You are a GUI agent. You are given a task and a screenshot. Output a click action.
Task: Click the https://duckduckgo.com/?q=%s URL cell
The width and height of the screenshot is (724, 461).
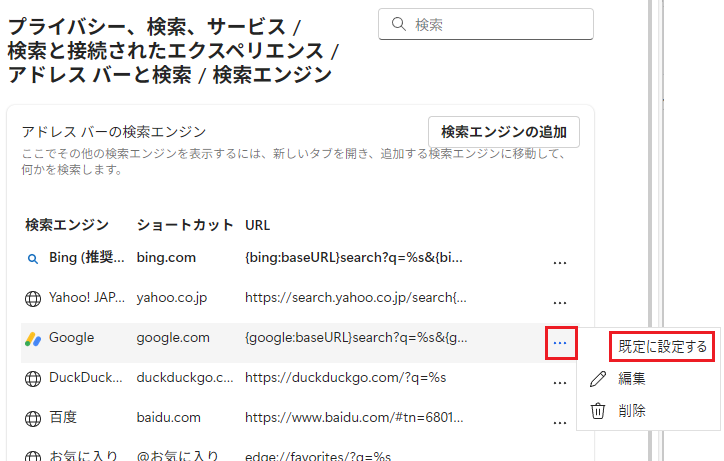click(x=345, y=377)
